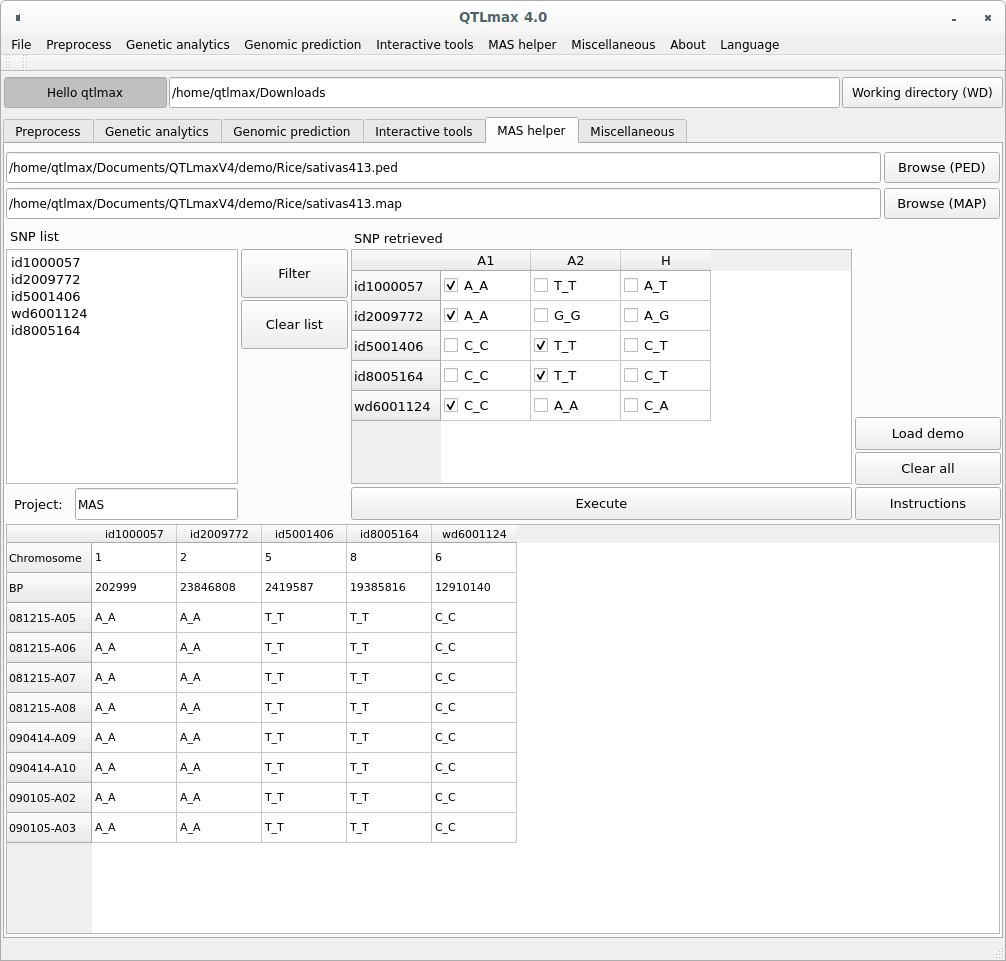Click the Browse (PED) button

pyautogui.click(x=941, y=167)
